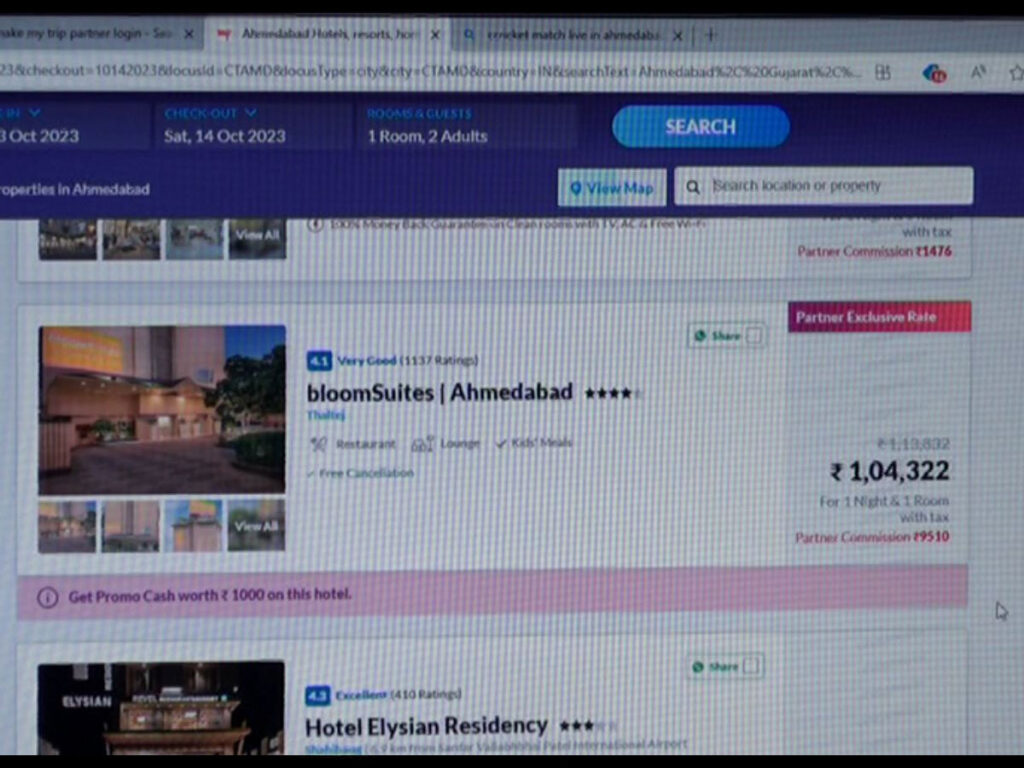Close the Ahmedabad Hotels browser tab
This screenshot has height=768, width=1024.
click(x=436, y=35)
